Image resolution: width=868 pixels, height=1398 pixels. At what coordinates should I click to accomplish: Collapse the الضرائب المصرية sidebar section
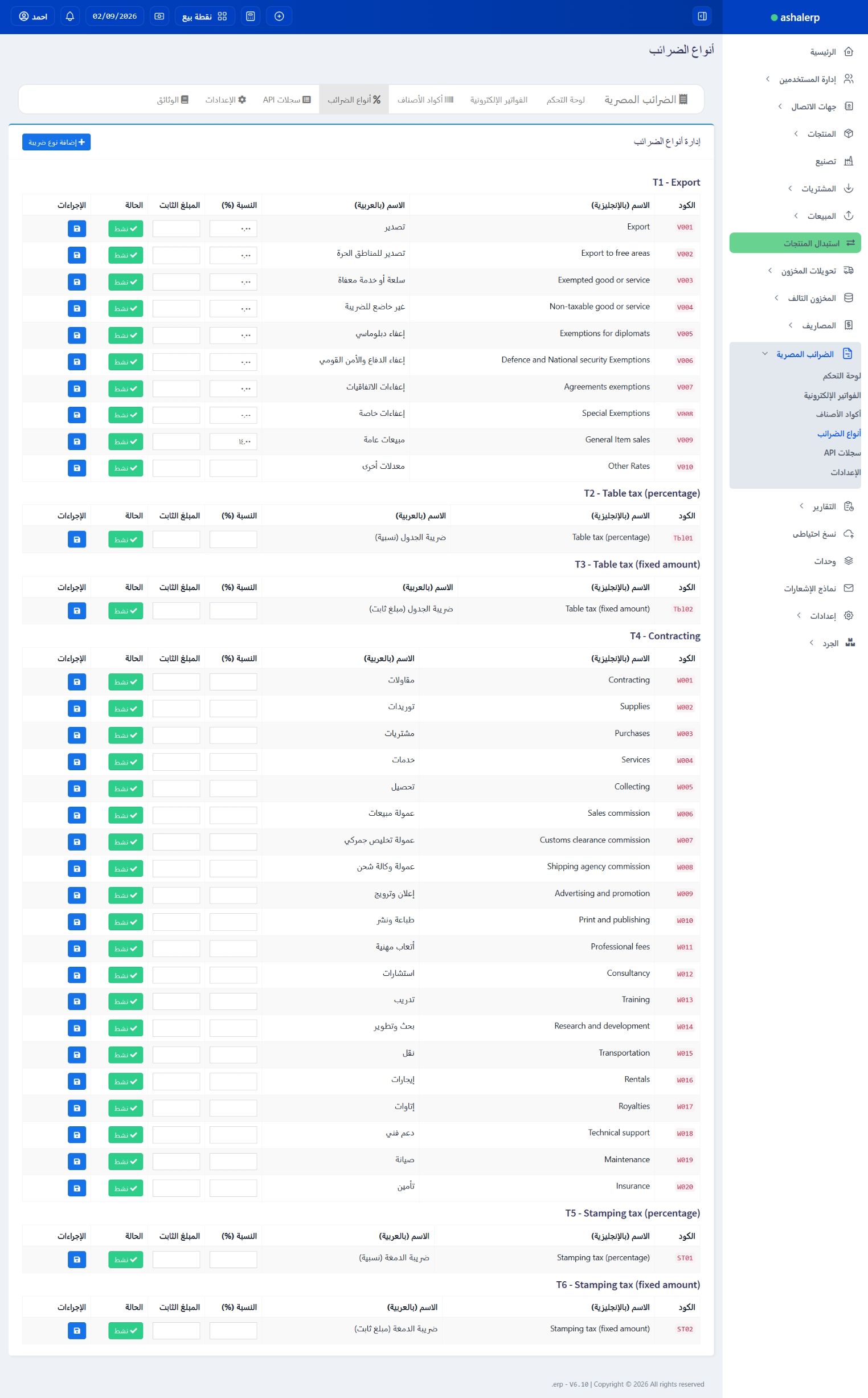[804, 354]
